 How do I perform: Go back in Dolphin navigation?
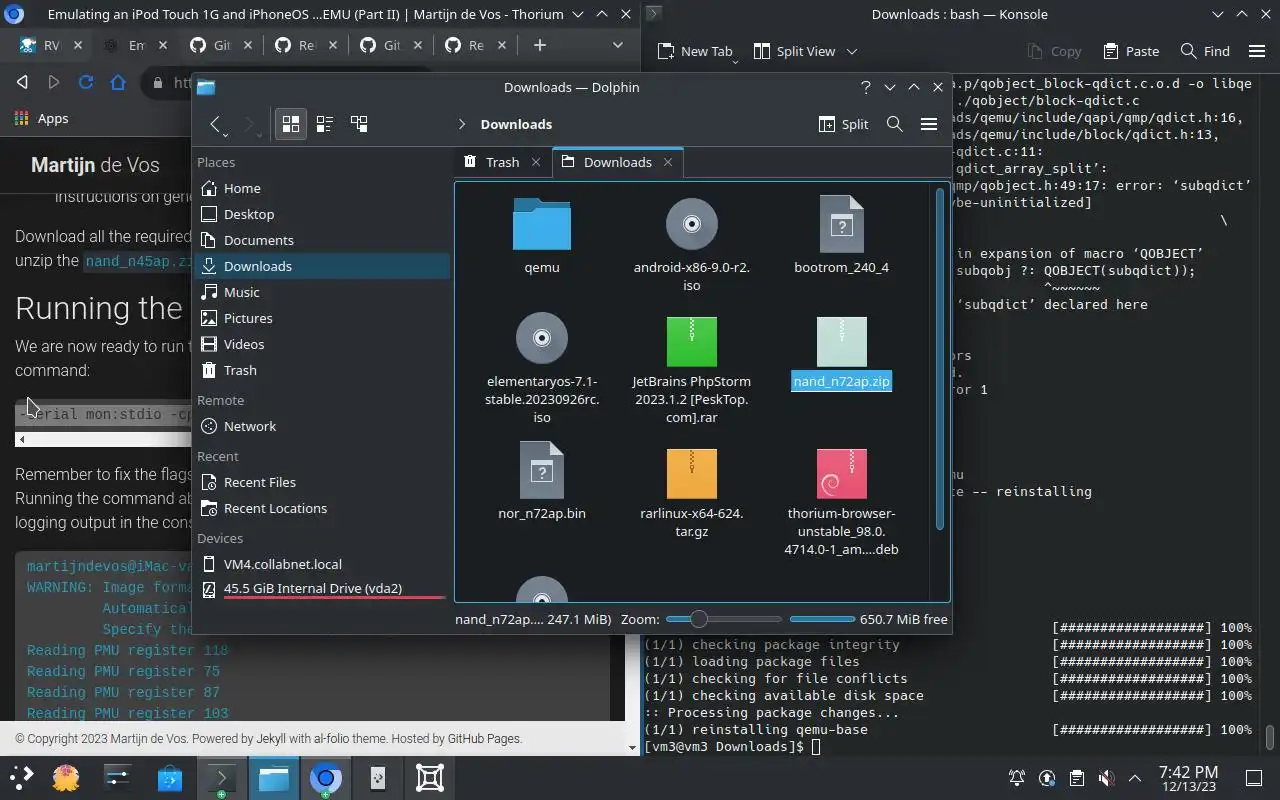click(215, 124)
